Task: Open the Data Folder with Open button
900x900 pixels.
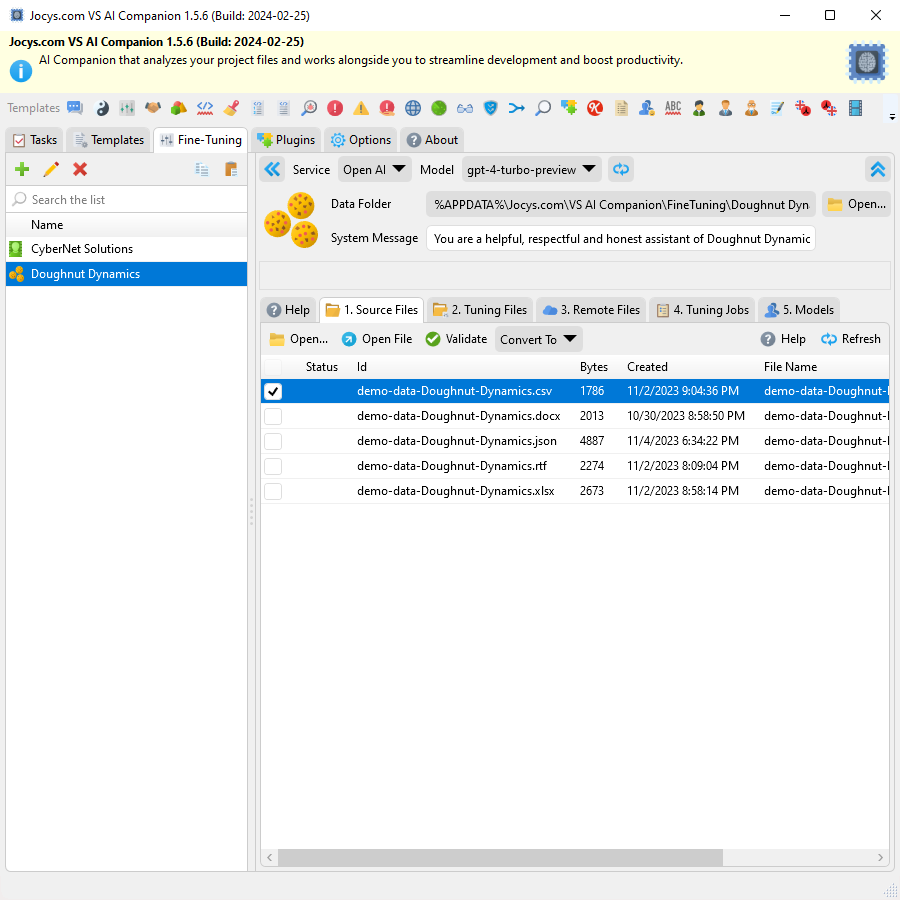Action: coord(857,203)
